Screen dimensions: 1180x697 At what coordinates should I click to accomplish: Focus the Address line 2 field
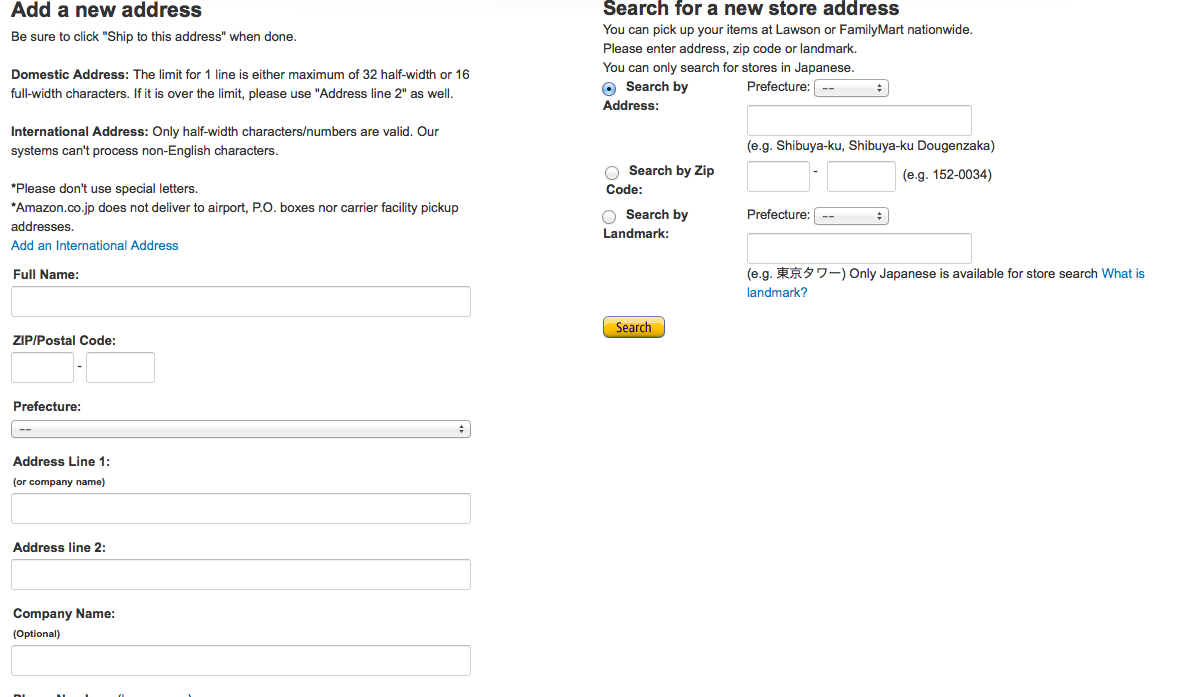click(x=240, y=574)
